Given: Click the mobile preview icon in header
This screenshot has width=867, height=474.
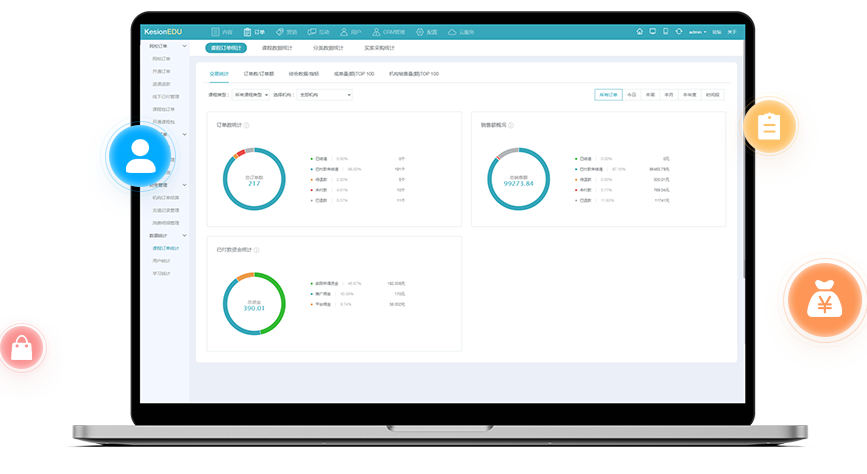Looking at the screenshot, I should (x=666, y=31).
